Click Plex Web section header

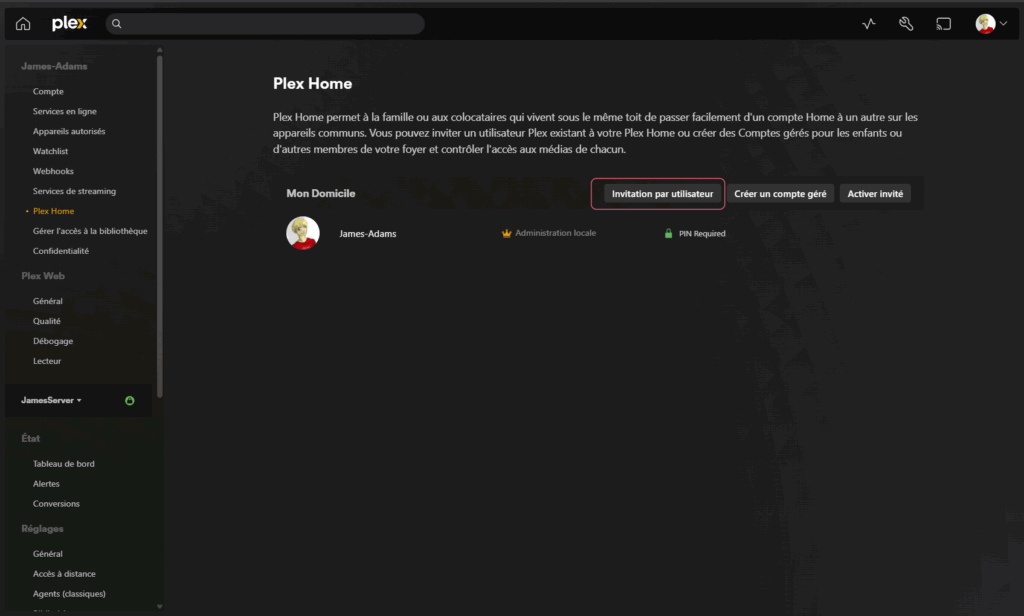(43, 276)
